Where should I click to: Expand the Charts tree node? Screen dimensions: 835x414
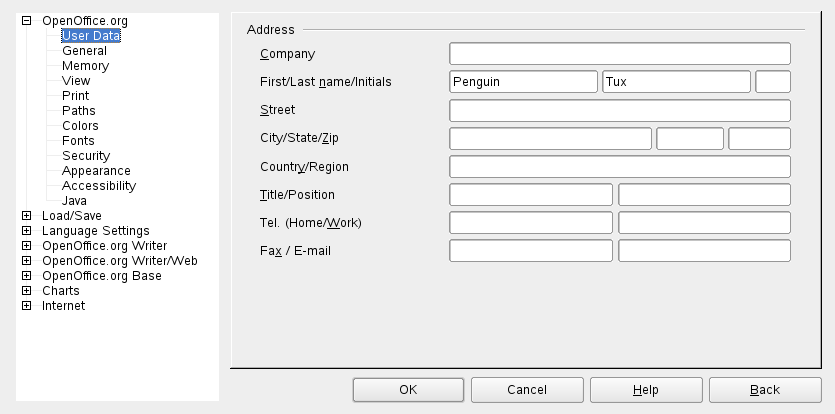point(26,291)
